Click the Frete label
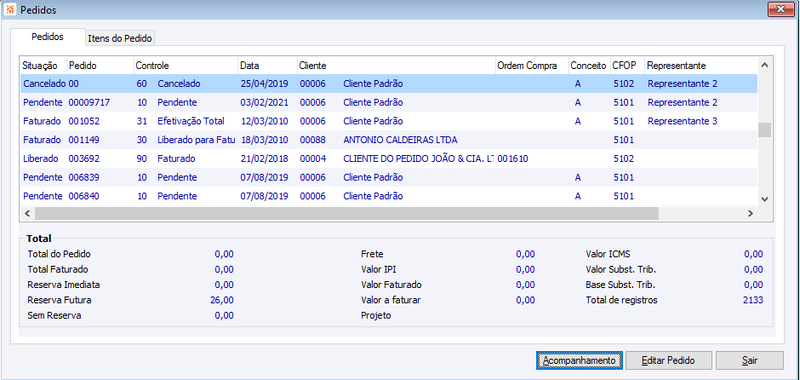The image size is (800, 380). click(371, 254)
